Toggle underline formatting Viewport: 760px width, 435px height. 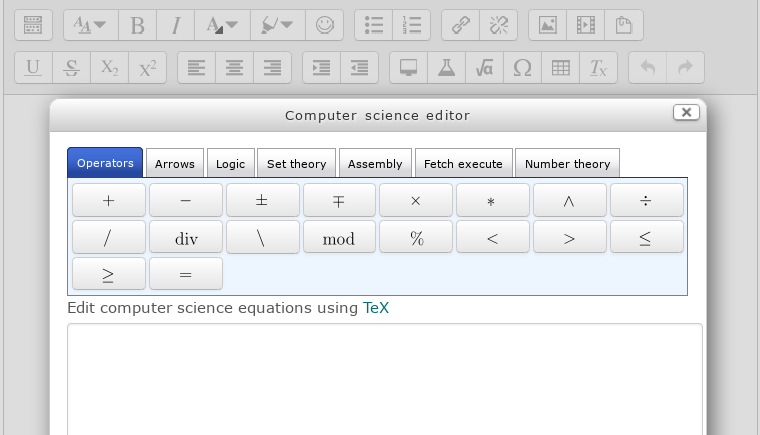point(33,67)
